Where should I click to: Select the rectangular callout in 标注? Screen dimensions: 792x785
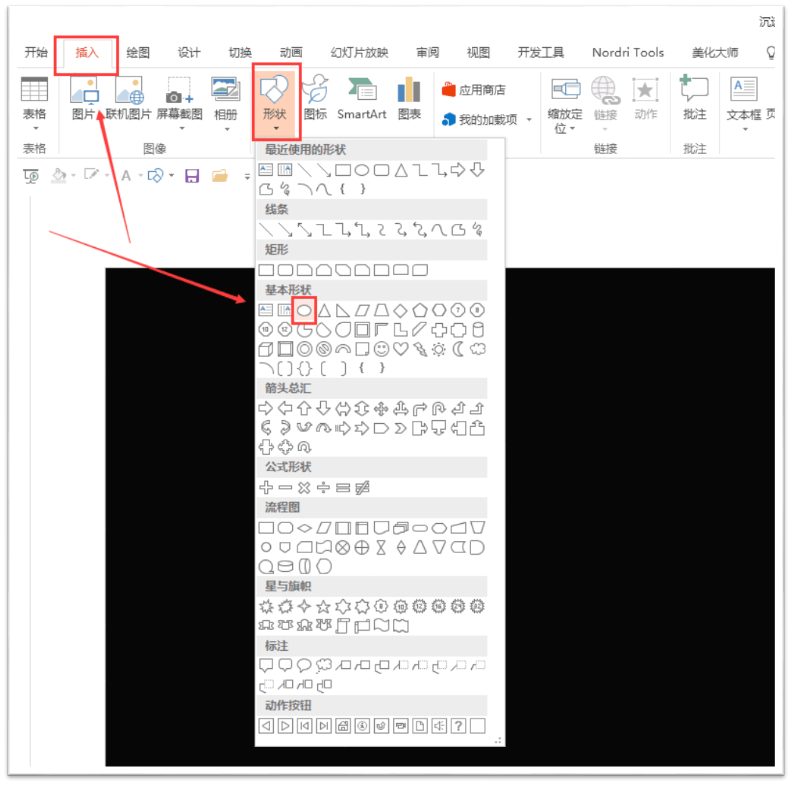point(266,665)
